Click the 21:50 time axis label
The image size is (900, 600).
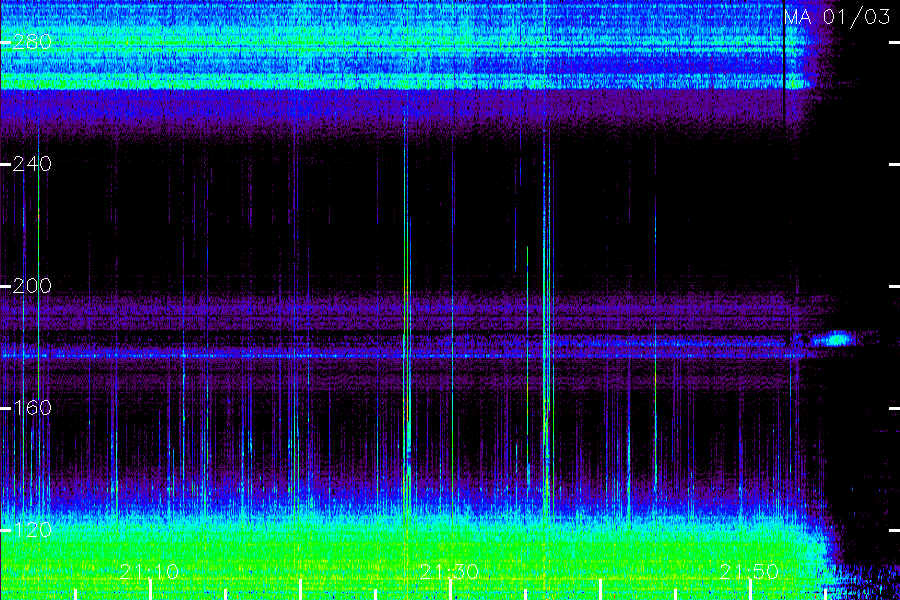coord(749,572)
